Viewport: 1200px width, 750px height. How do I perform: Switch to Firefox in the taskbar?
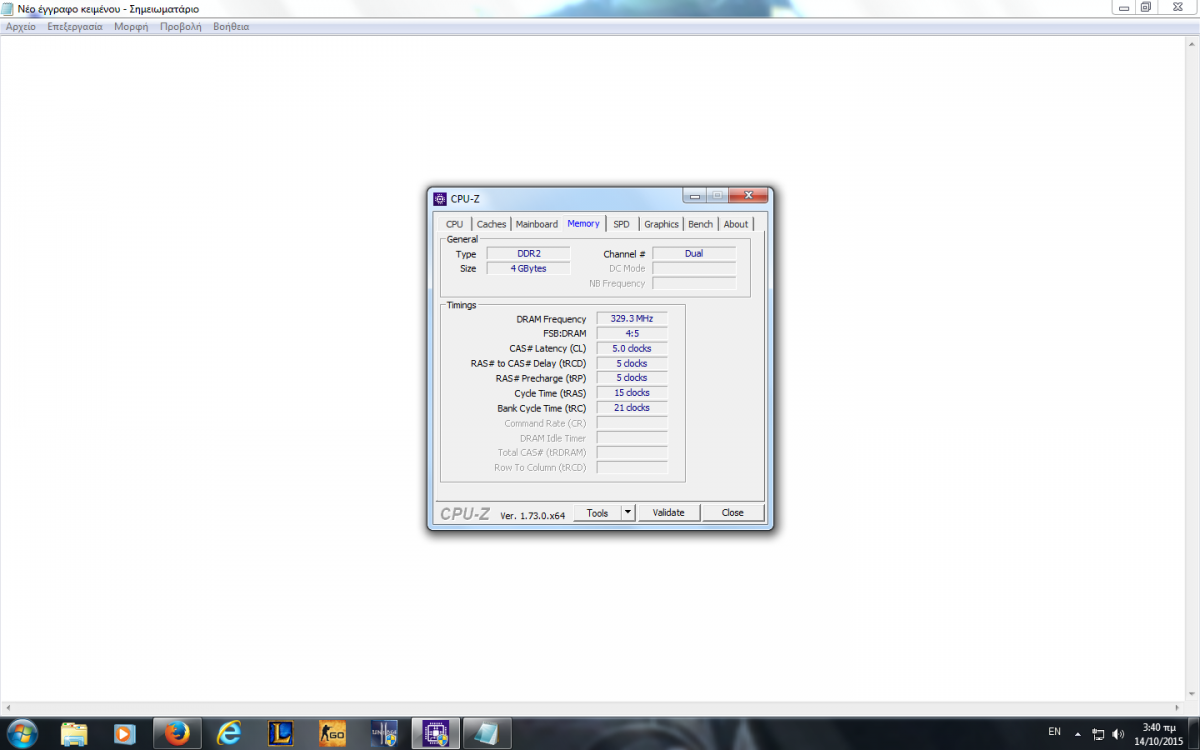[x=178, y=733]
